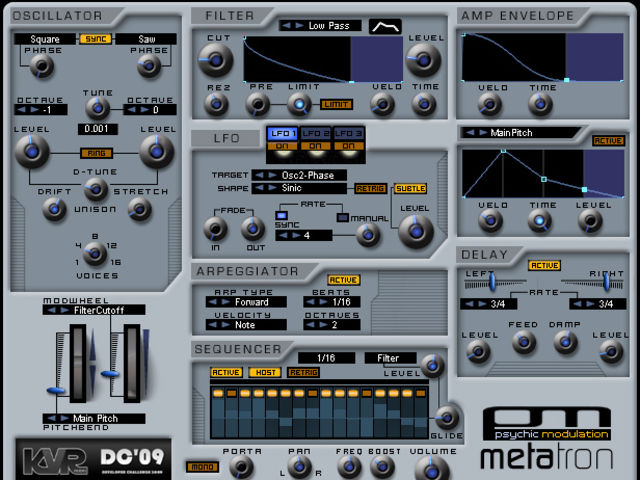The width and height of the screenshot is (640, 480).
Task: Open the LFO SHAPE Sinic selector
Action: (299, 188)
